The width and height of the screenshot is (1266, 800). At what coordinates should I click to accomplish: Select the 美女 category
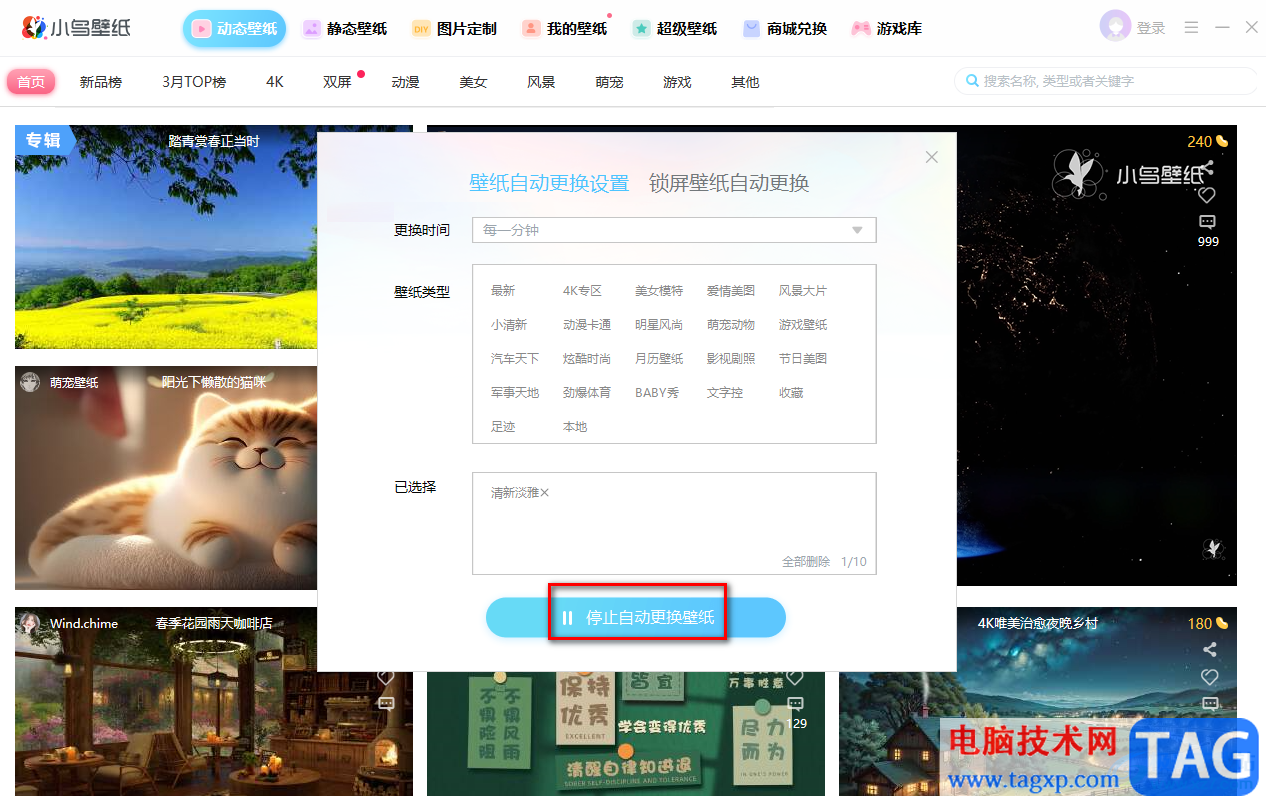click(x=473, y=82)
